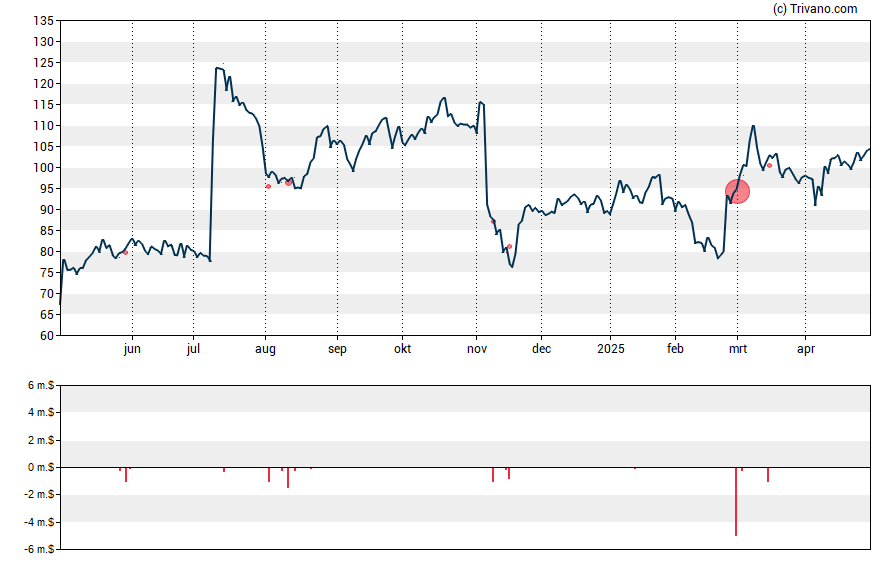The width and height of the screenshot is (888, 565).
Task: Click the mrt month label
Action: 737,349
